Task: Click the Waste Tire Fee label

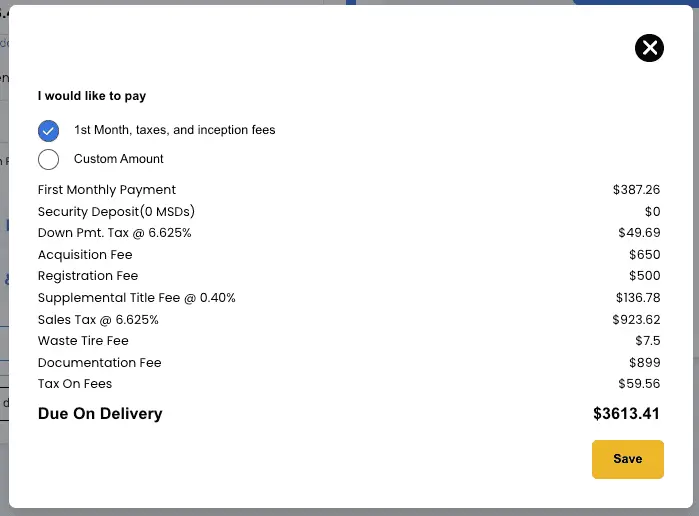Action: pyautogui.click(x=83, y=341)
